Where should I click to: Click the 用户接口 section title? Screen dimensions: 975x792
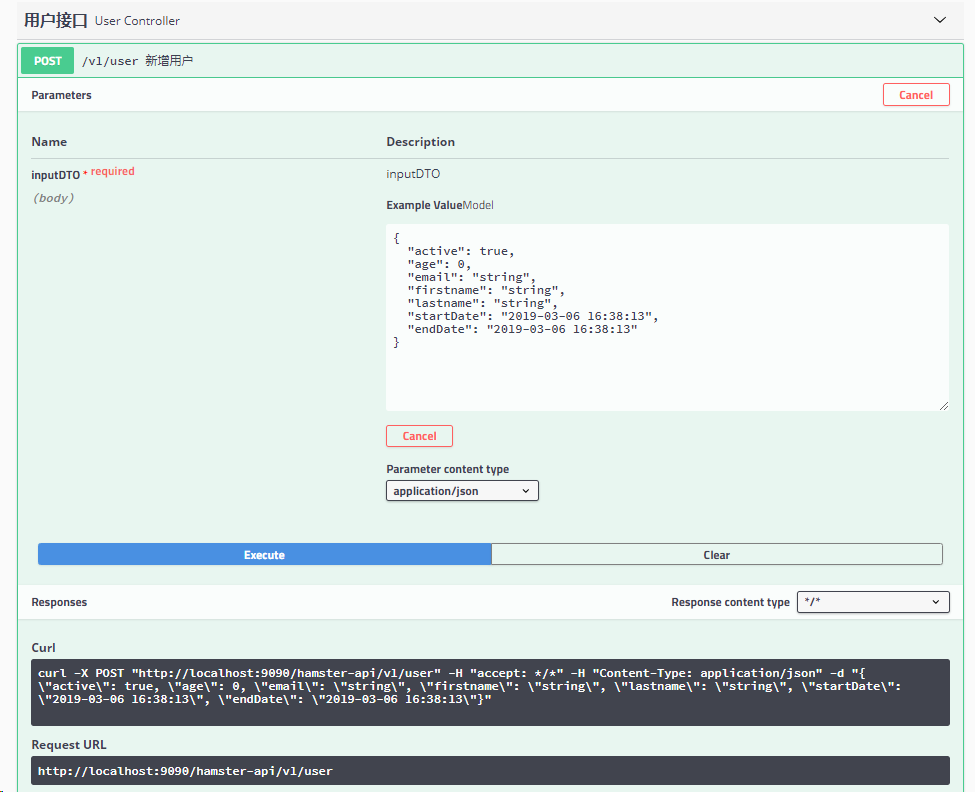(x=56, y=21)
